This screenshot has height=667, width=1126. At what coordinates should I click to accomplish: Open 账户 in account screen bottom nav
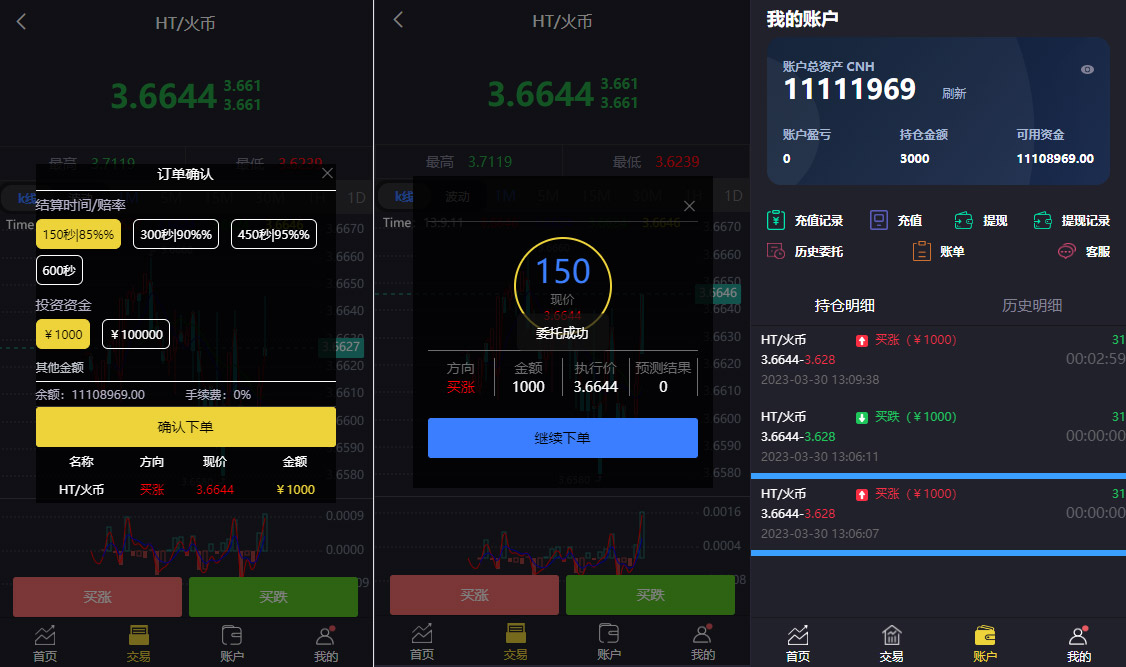pyautogui.click(x=985, y=644)
